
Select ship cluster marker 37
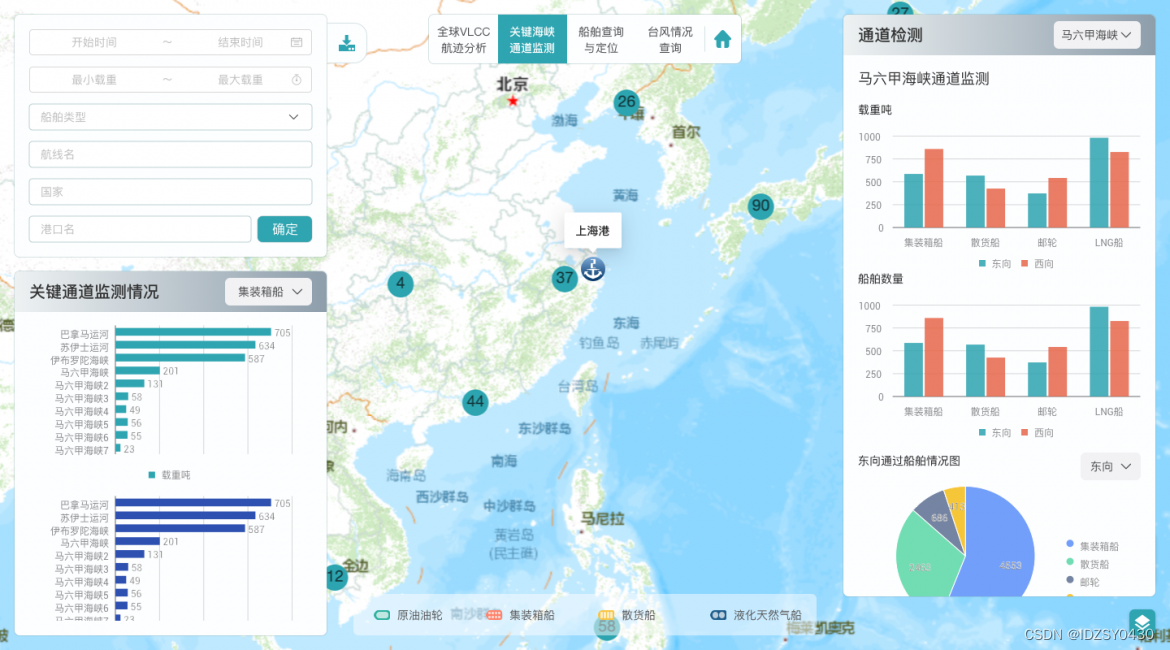565,278
